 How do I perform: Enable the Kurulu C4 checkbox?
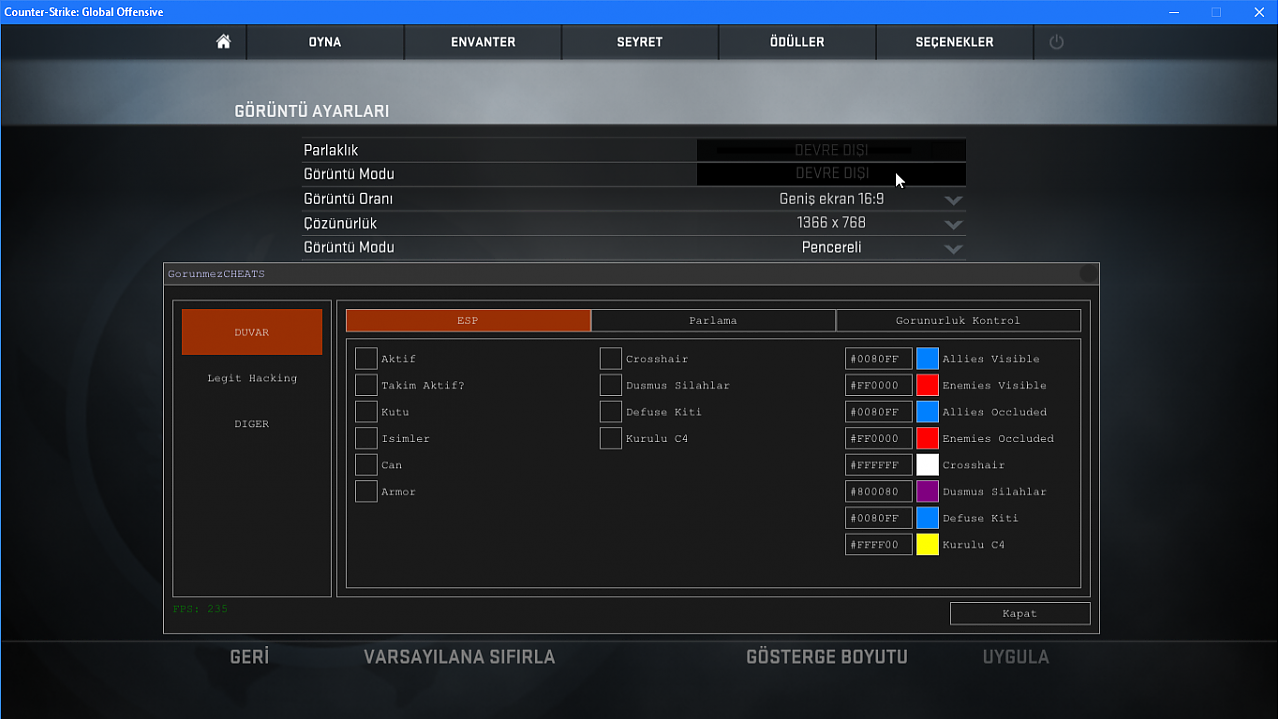(611, 438)
